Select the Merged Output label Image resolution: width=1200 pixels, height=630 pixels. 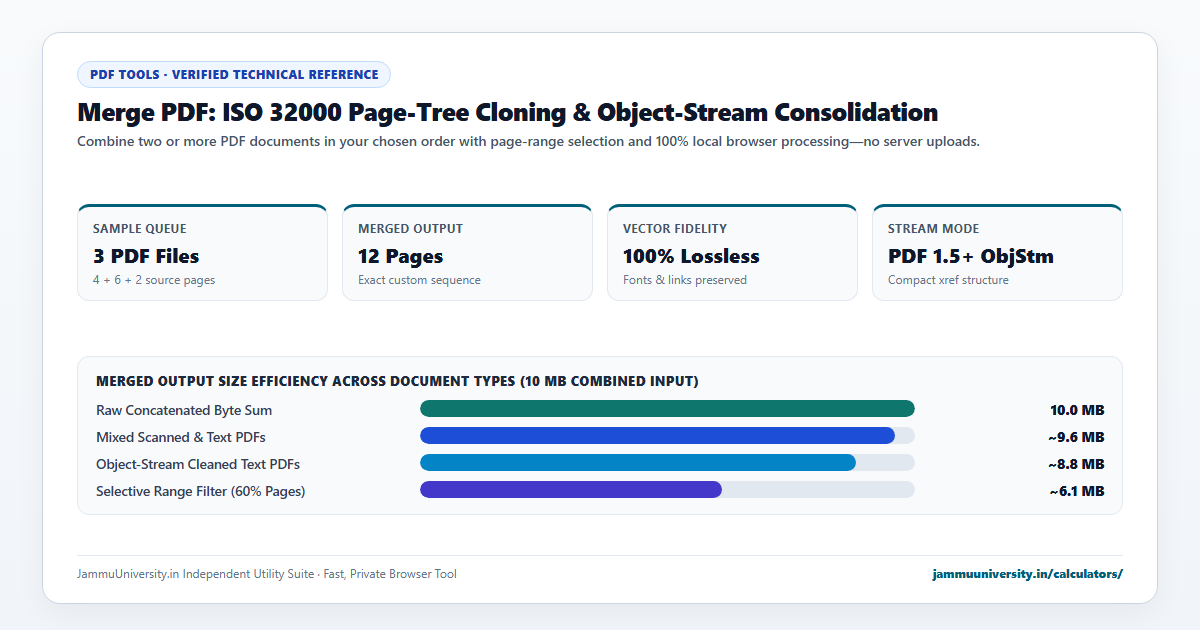coord(410,229)
